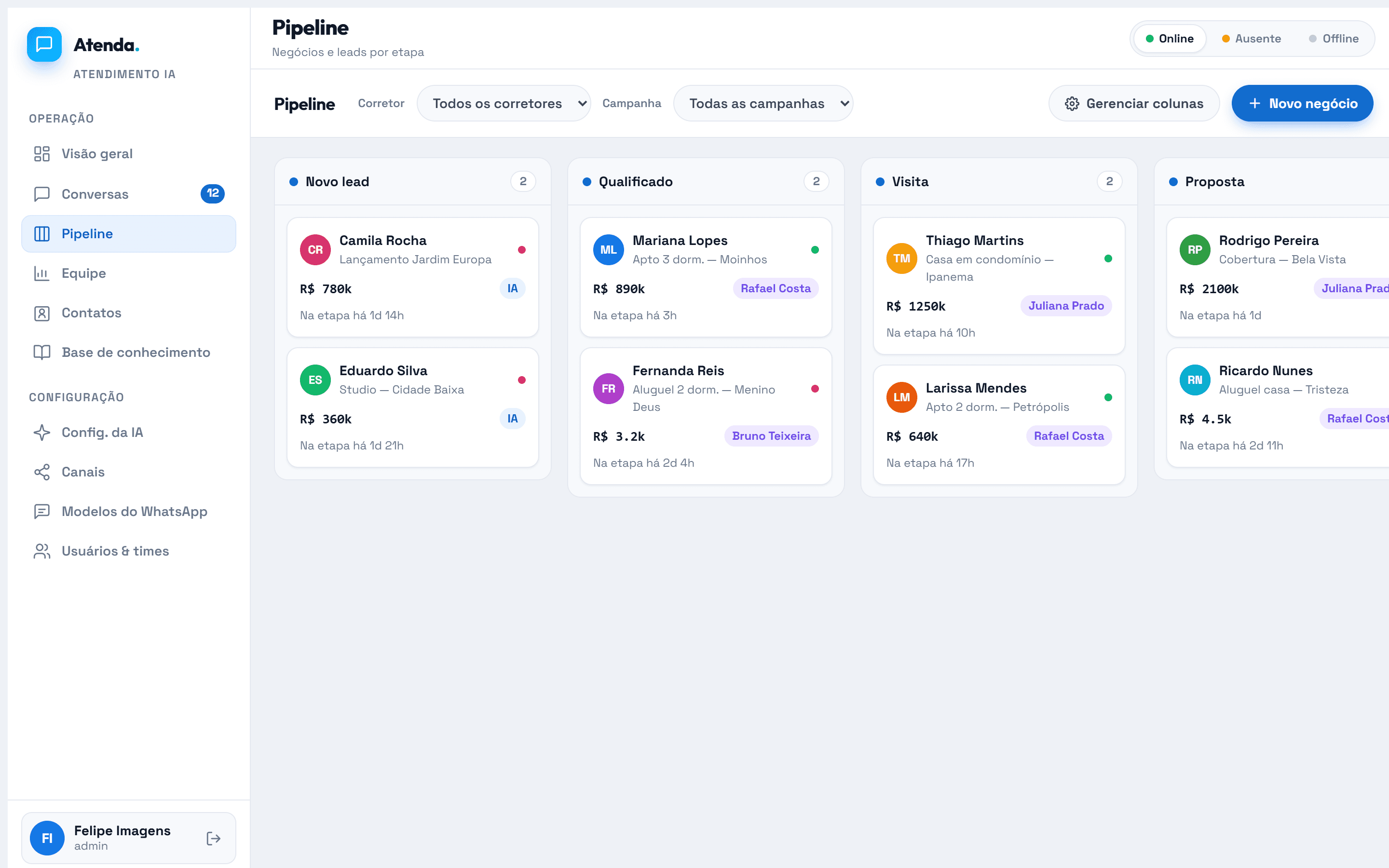The height and width of the screenshot is (868, 1389).
Task: Open the Visão geral dashboard icon
Action: (42, 154)
